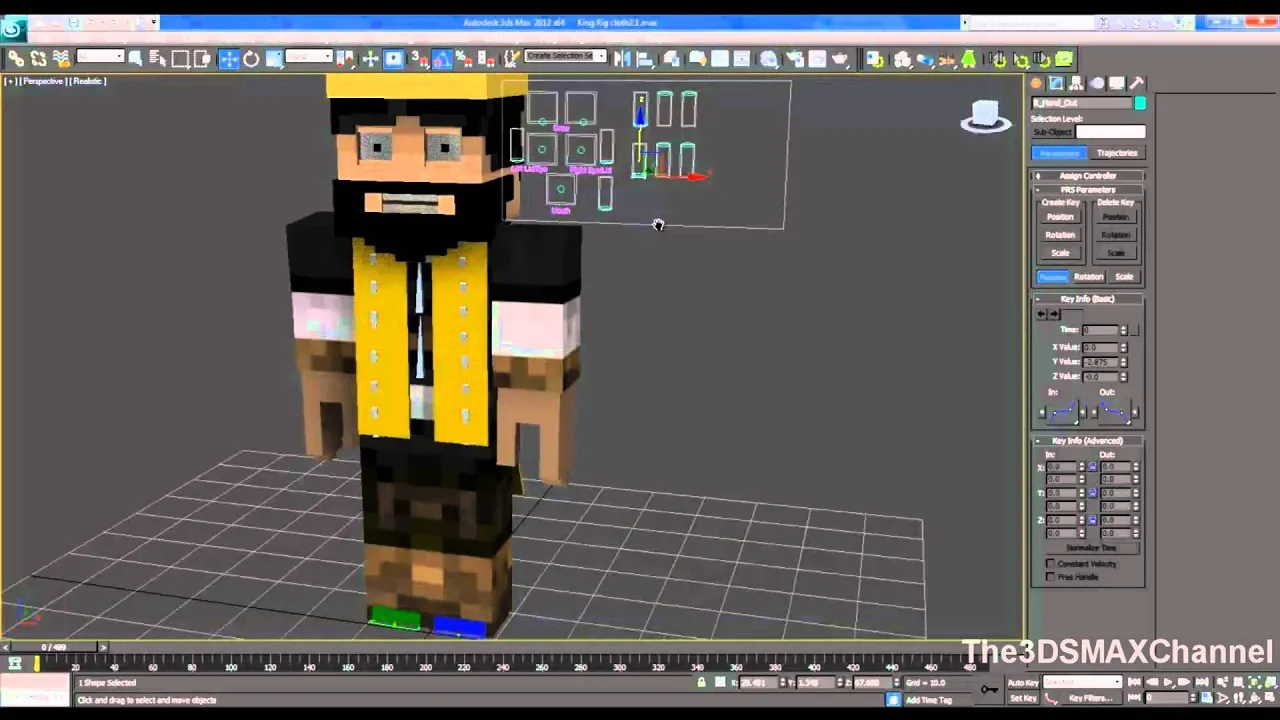Click Edit Named Selection Sets icon

[x=511, y=59]
